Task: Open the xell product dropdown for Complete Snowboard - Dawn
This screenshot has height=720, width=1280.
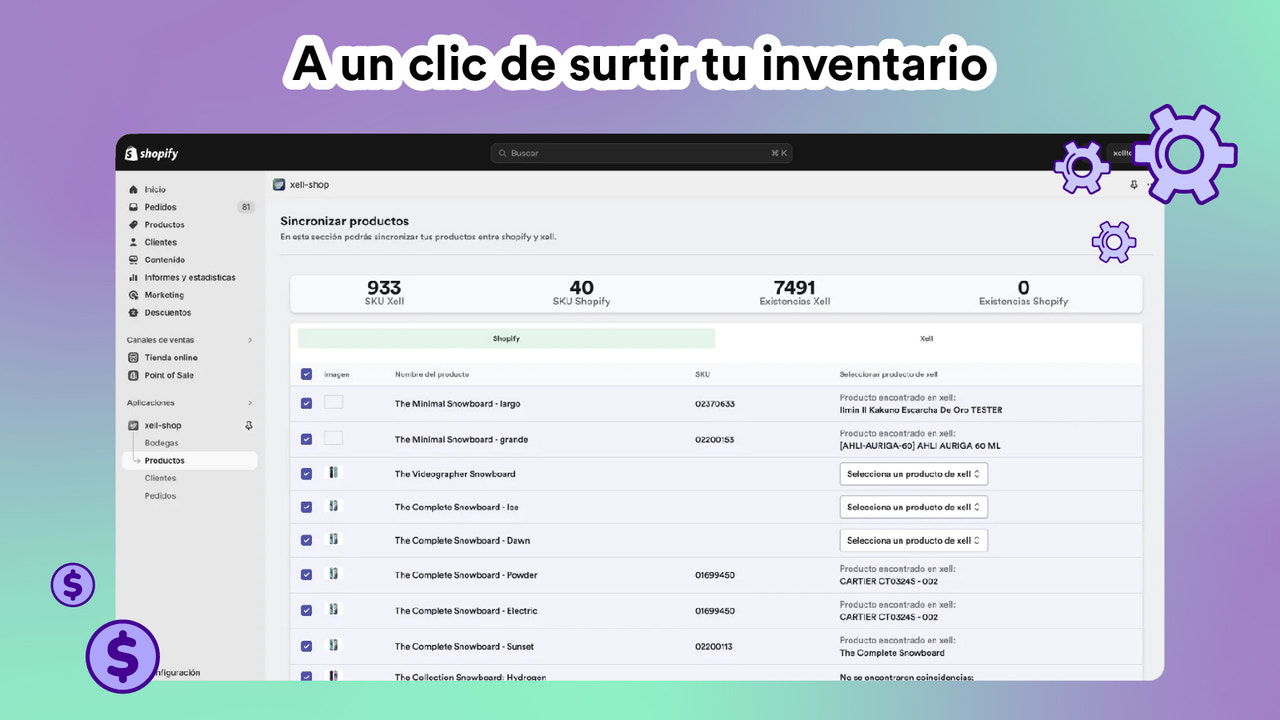Action: (x=914, y=541)
